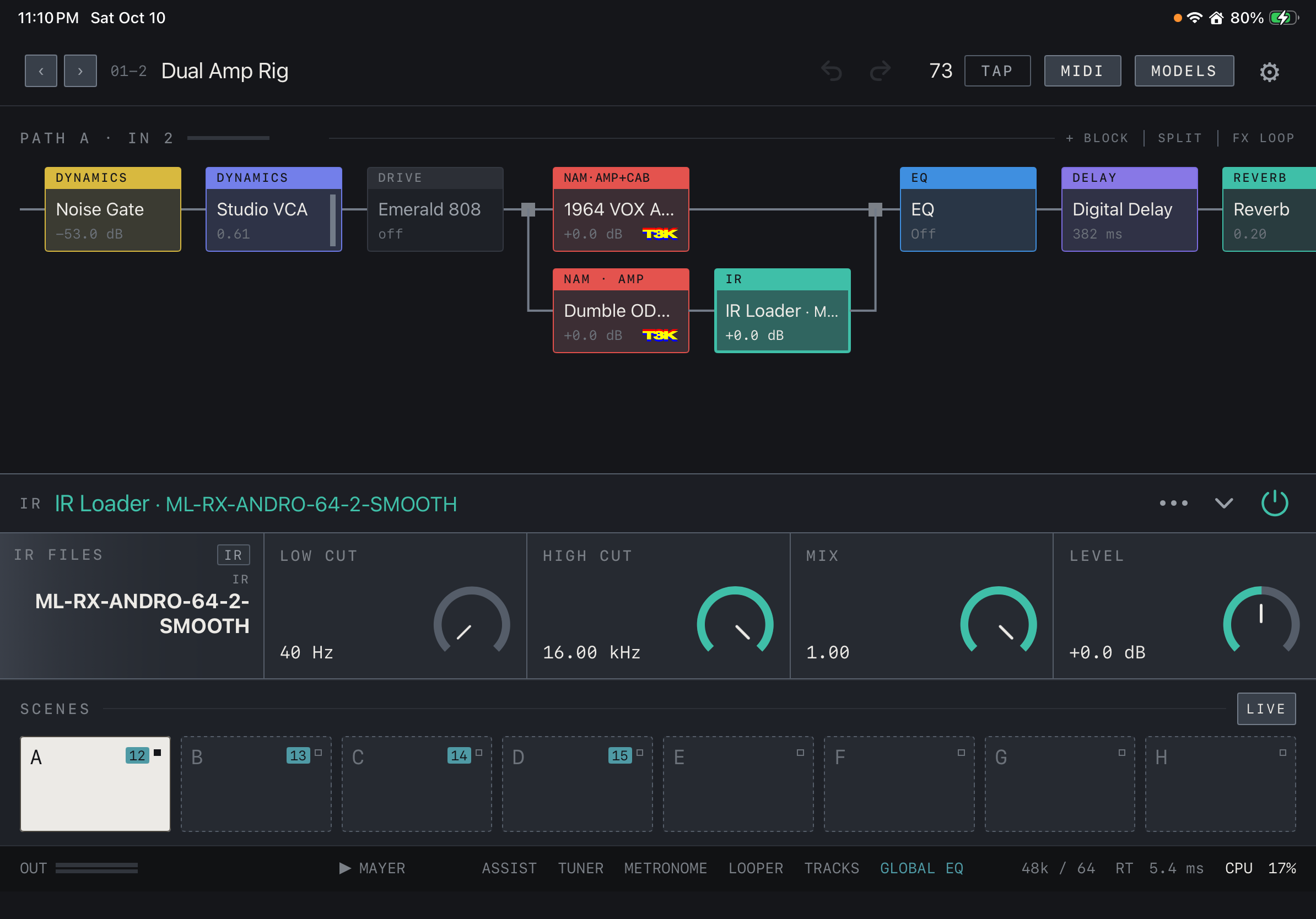Toggle the small square on scene H
Screen dimensions: 1316x919
[1283, 753]
